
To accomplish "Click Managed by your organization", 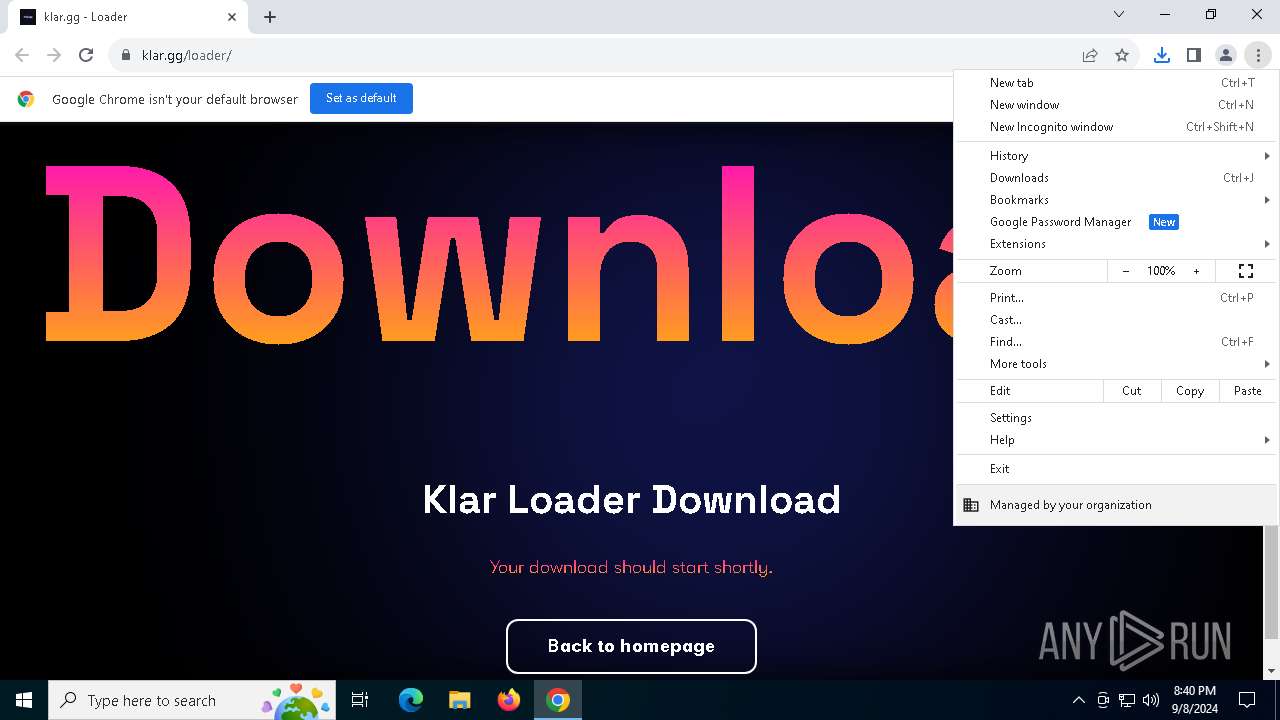I will [1115, 505].
